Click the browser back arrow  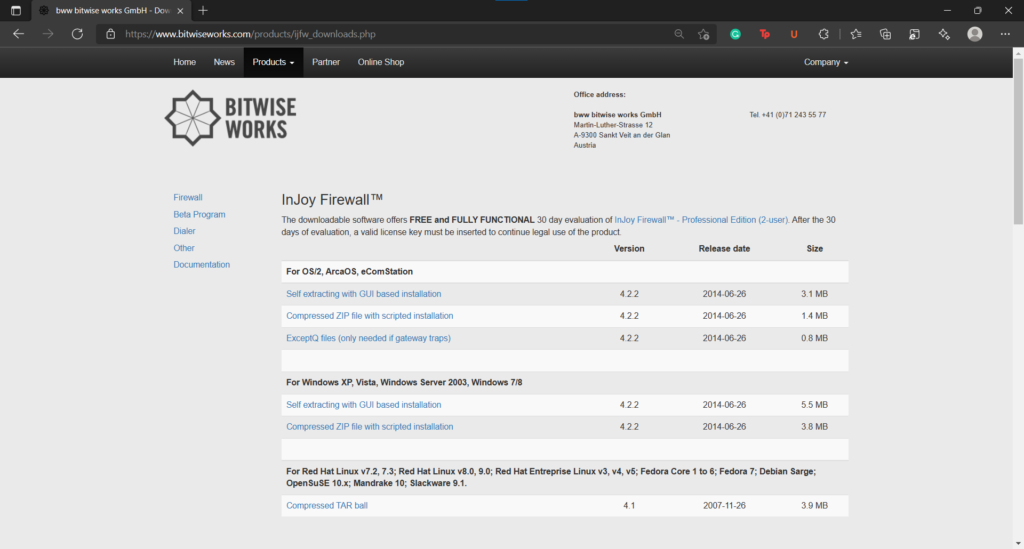pos(18,34)
